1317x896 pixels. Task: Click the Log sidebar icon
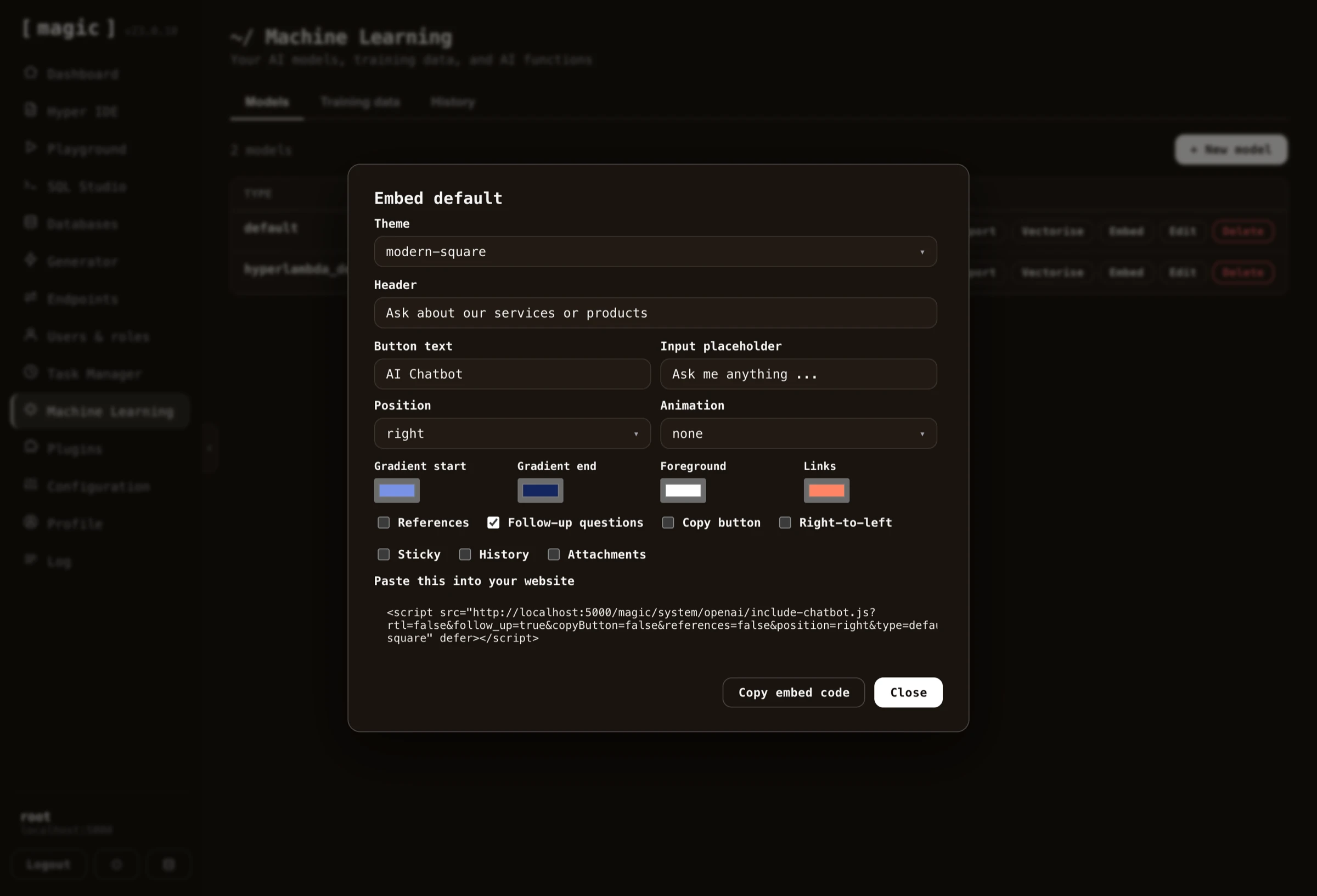tap(31, 560)
